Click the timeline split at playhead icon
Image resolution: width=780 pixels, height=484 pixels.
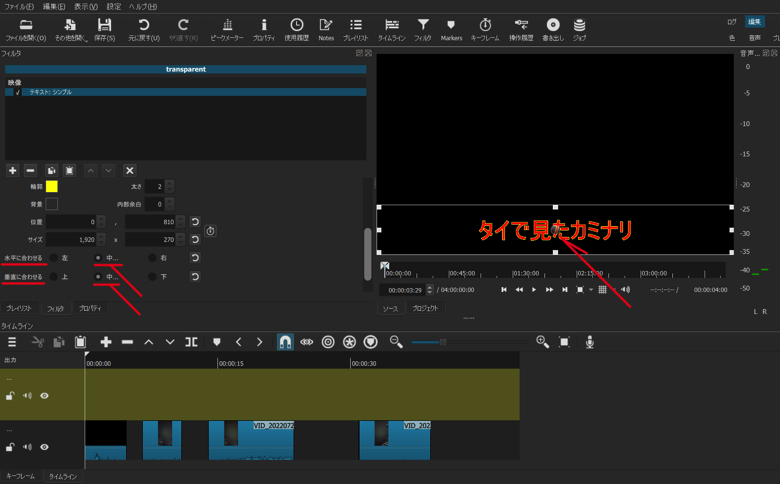point(192,342)
